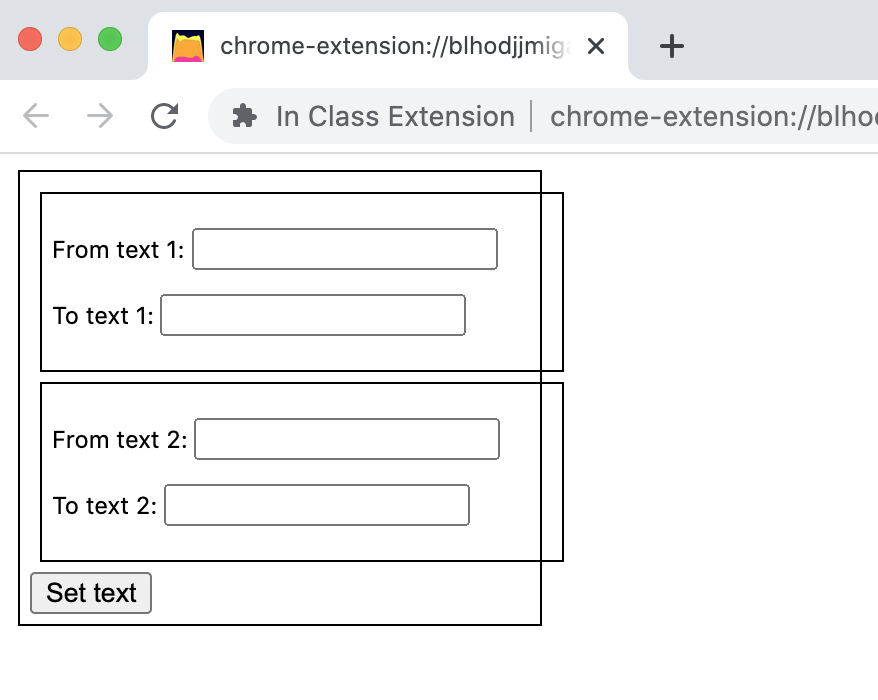Click the In Class Extension label
The height and width of the screenshot is (700, 878).
click(395, 117)
